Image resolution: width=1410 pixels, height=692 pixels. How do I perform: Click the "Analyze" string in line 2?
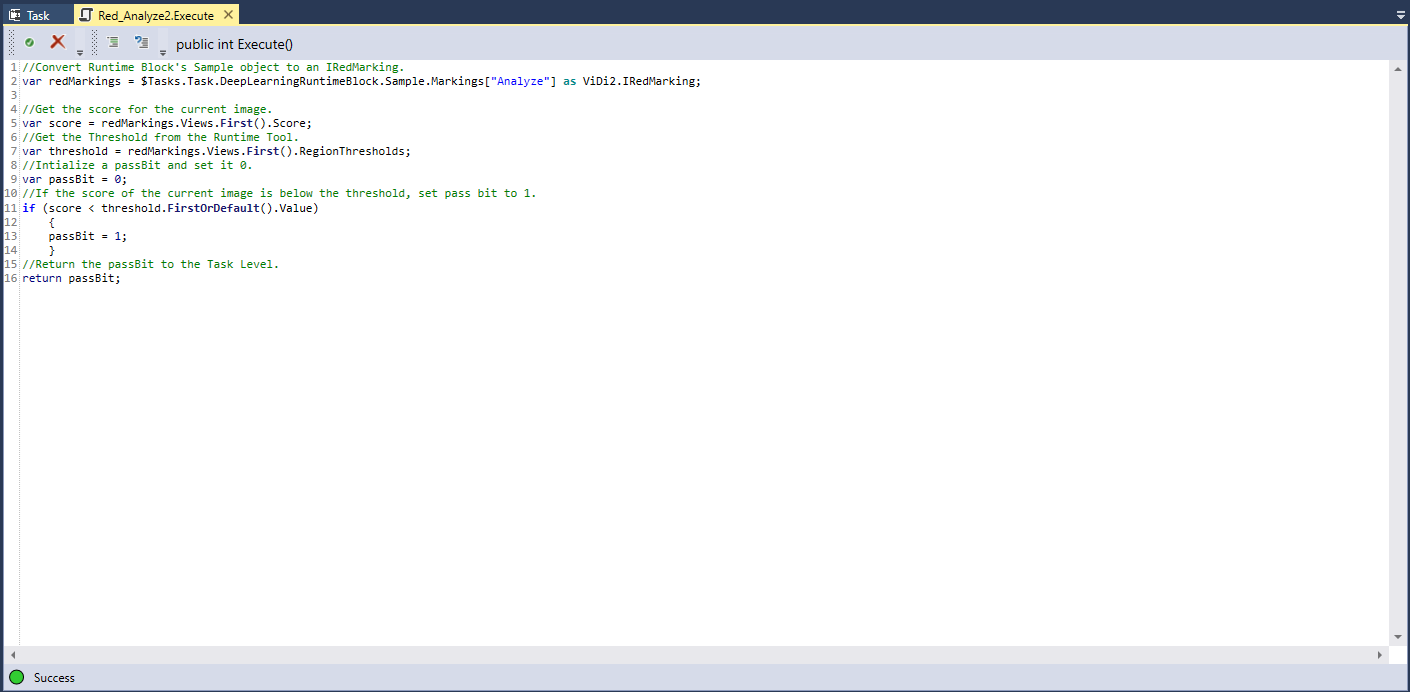(x=523, y=81)
